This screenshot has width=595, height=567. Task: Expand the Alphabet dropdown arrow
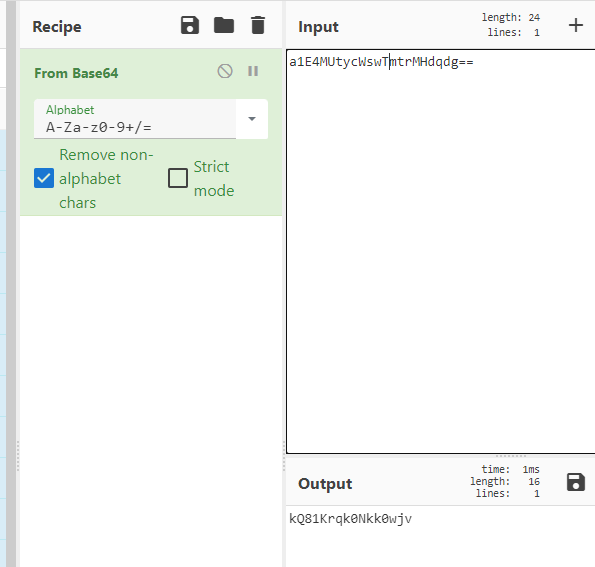252,119
